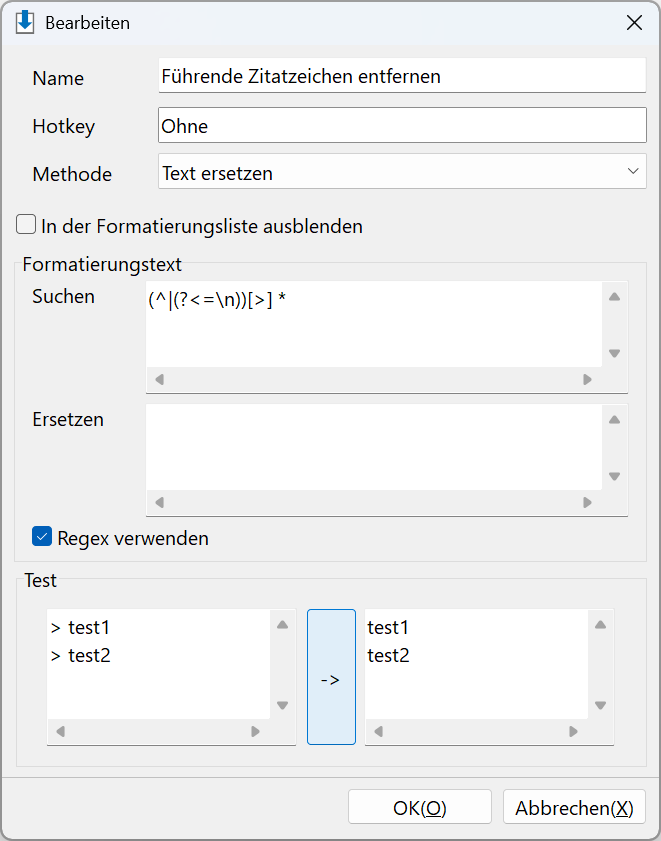Click inside the Suchen regex text area
The height and width of the screenshot is (841, 661).
[x=374, y=323]
